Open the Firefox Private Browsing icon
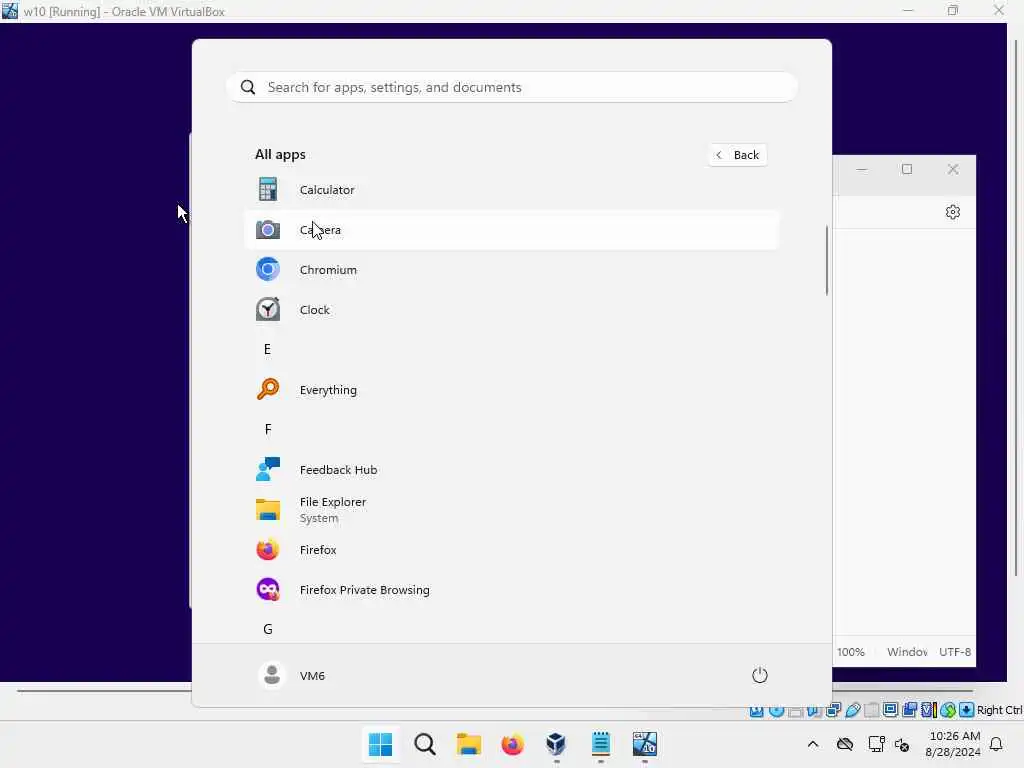 pyautogui.click(x=268, y=590)
